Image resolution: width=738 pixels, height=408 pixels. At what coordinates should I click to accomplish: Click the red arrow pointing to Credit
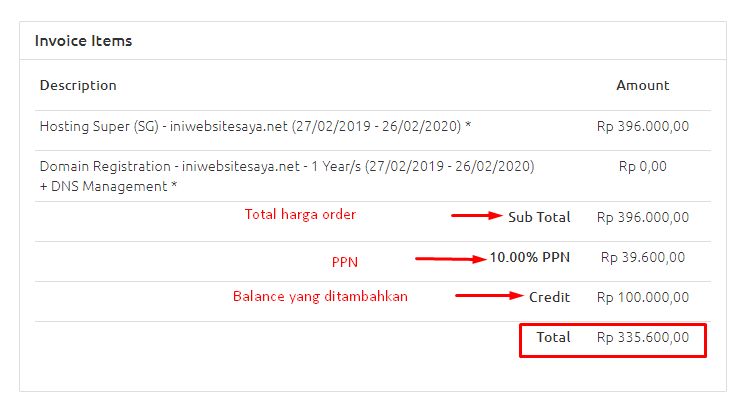click(x=490, y=296)
